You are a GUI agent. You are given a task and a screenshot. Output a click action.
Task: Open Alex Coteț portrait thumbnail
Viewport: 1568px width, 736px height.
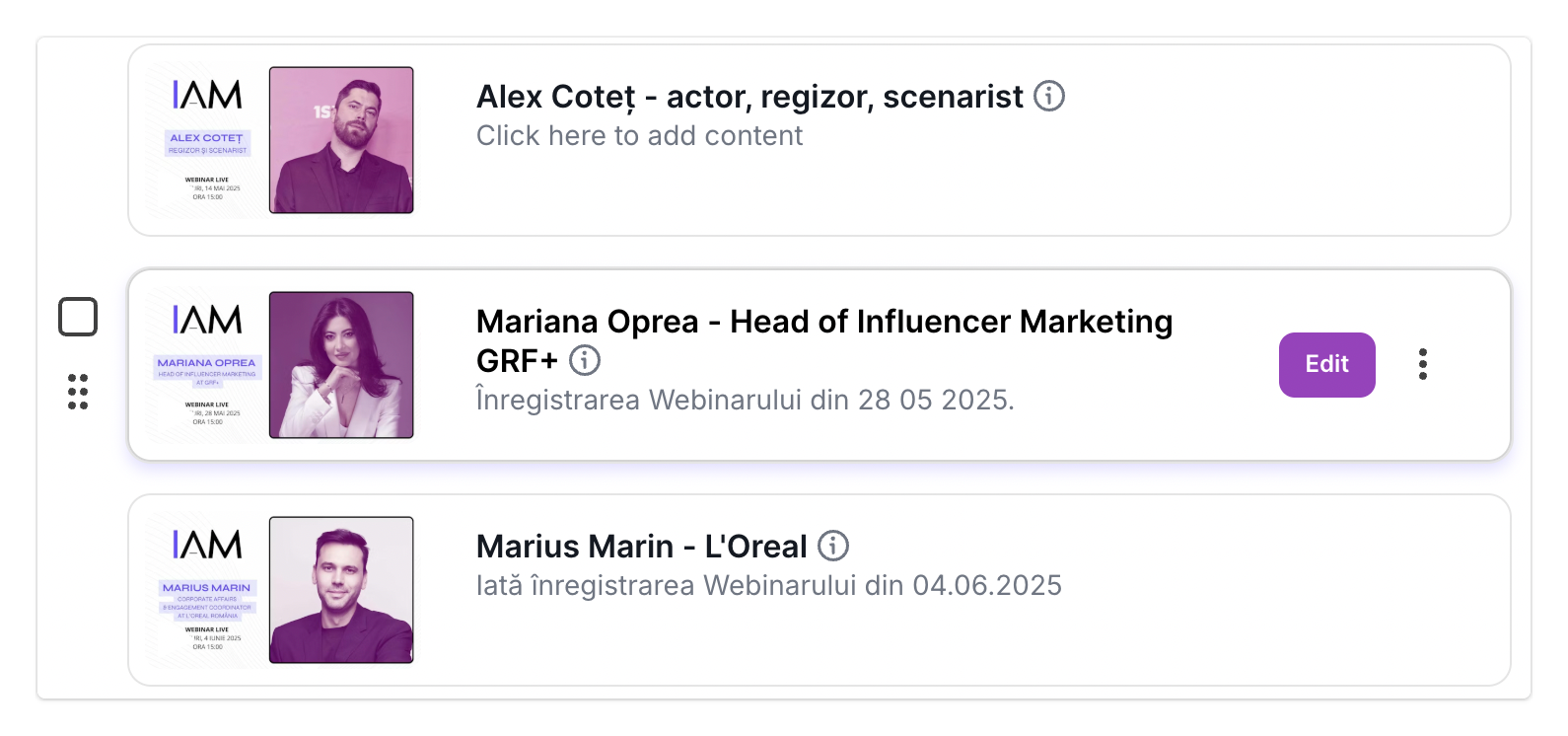pos(341,140)
